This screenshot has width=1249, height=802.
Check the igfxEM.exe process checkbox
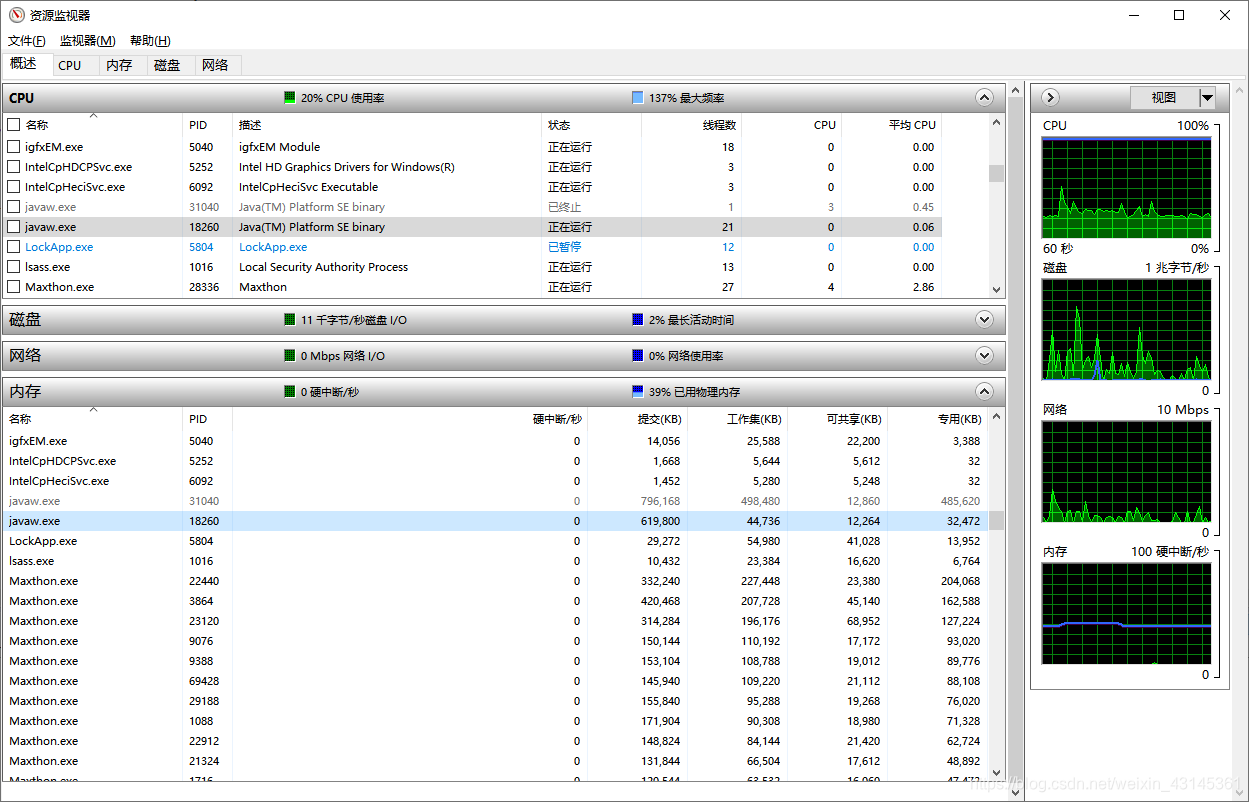pyautogui.click(x=14, y=147)
